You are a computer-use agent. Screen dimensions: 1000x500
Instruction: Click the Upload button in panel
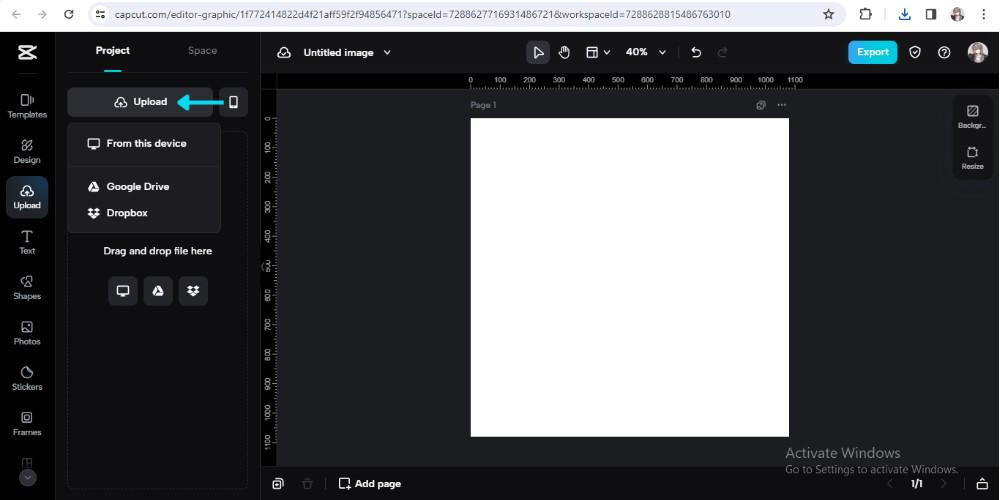tap(140, 102)
